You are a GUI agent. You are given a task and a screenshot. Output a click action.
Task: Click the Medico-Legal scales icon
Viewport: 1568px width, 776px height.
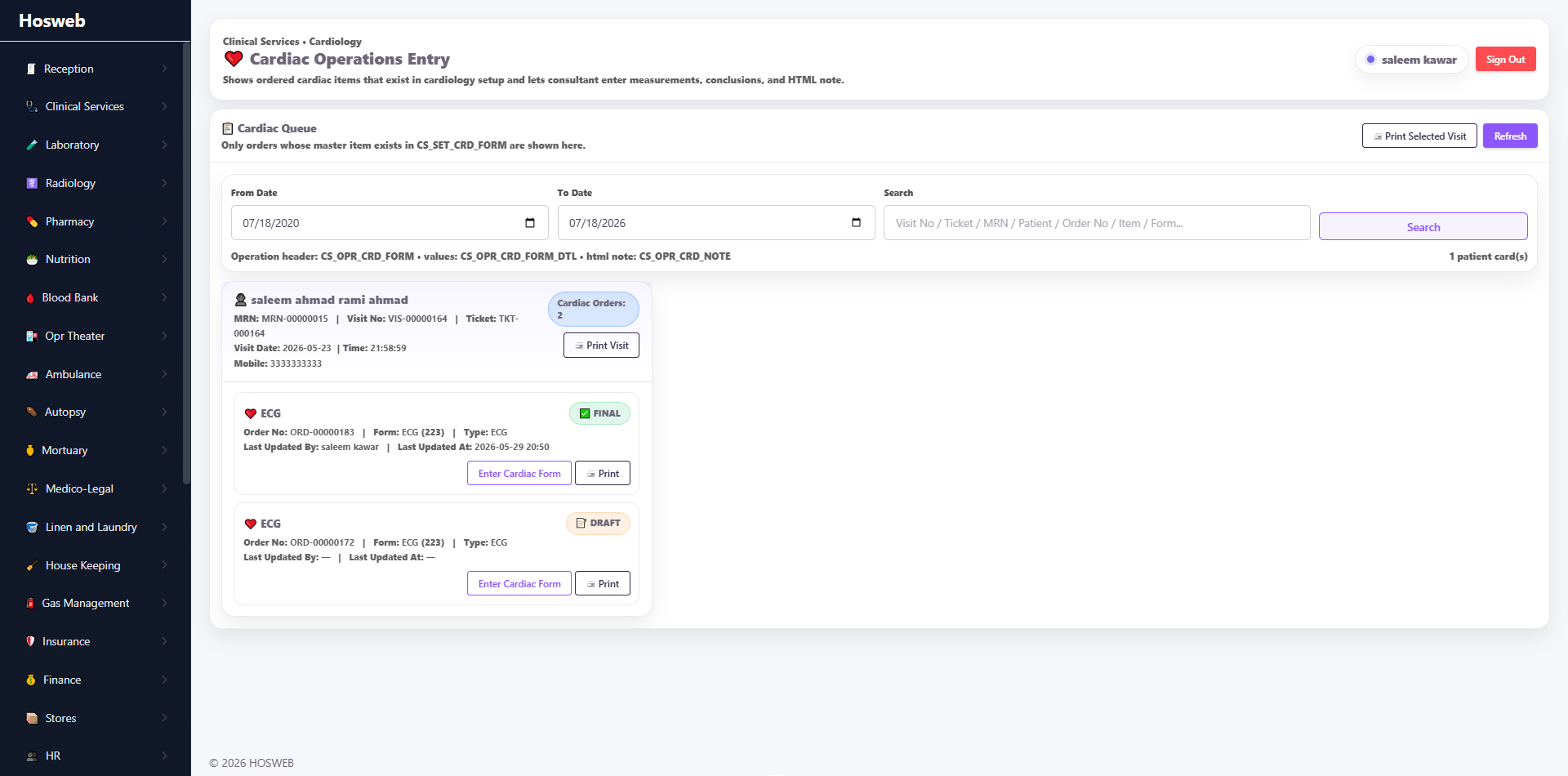point(32,488)
